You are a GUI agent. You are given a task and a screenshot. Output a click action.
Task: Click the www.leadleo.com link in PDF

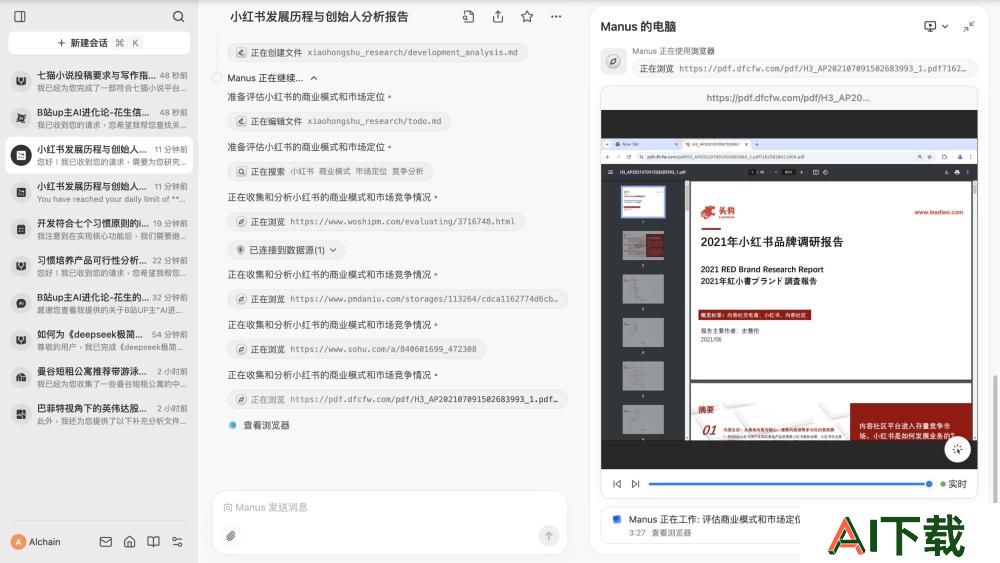coord(938,212)
